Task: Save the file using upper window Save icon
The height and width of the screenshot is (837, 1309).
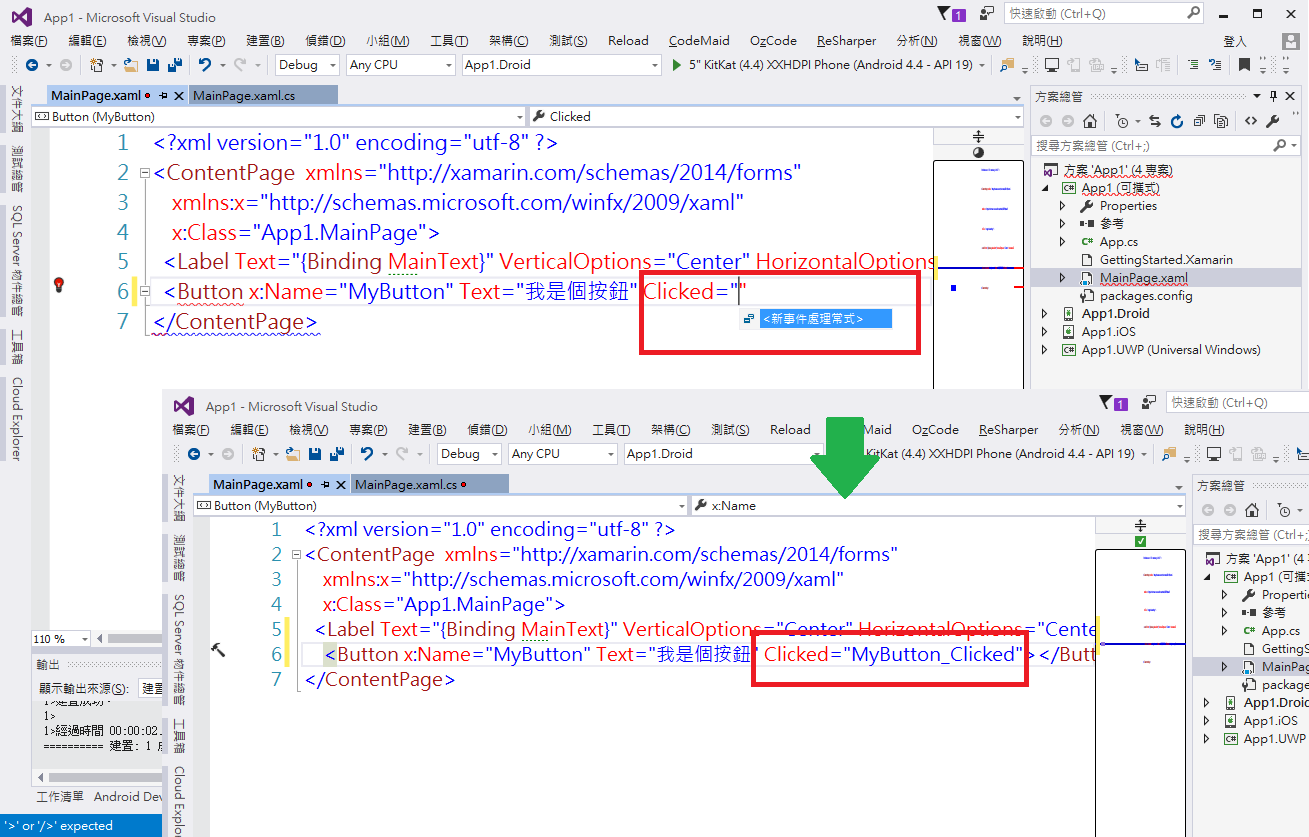Action: [x=154, y=65]
